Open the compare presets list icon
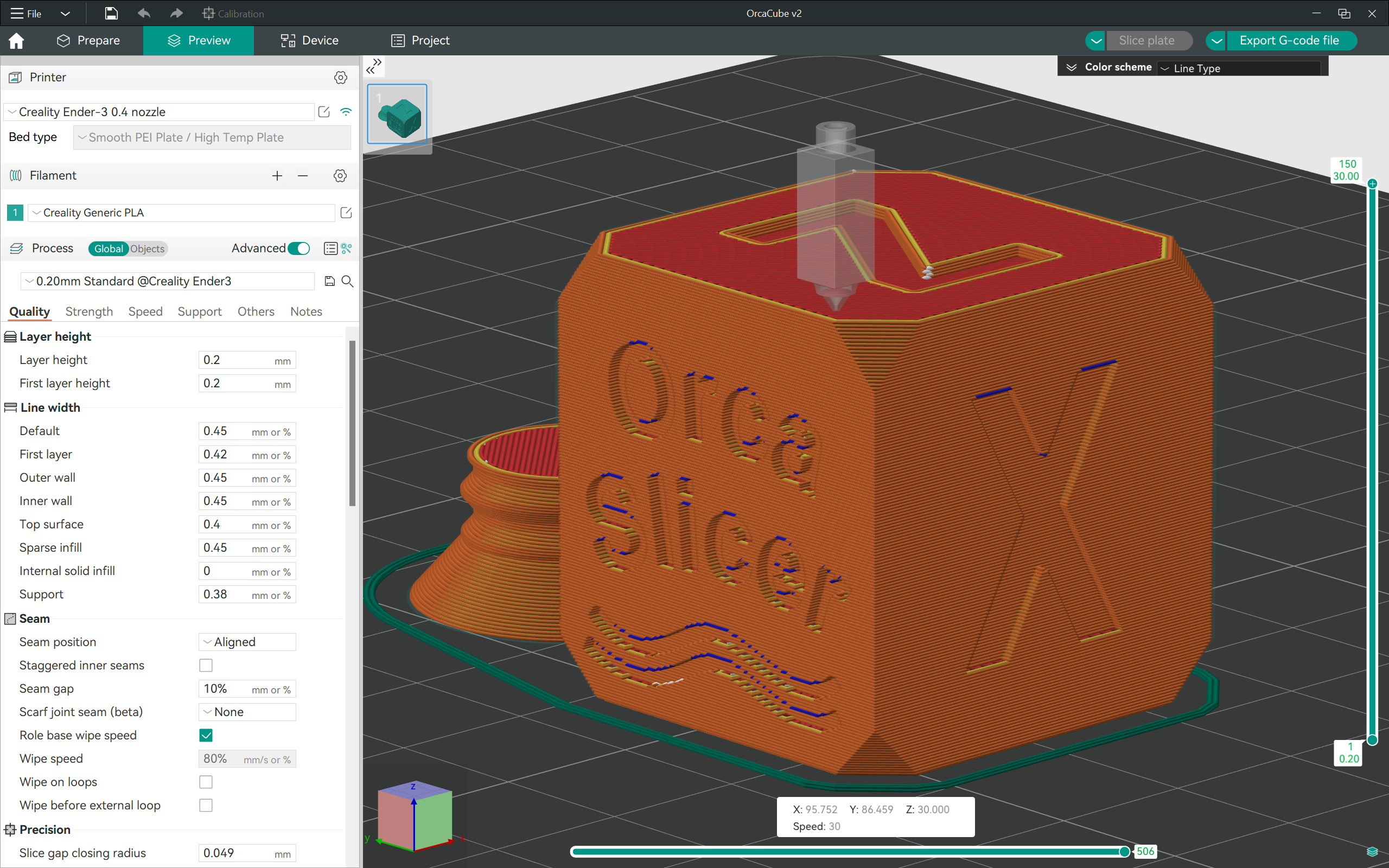Screen dimensions: 1389x868 (330, 248)
